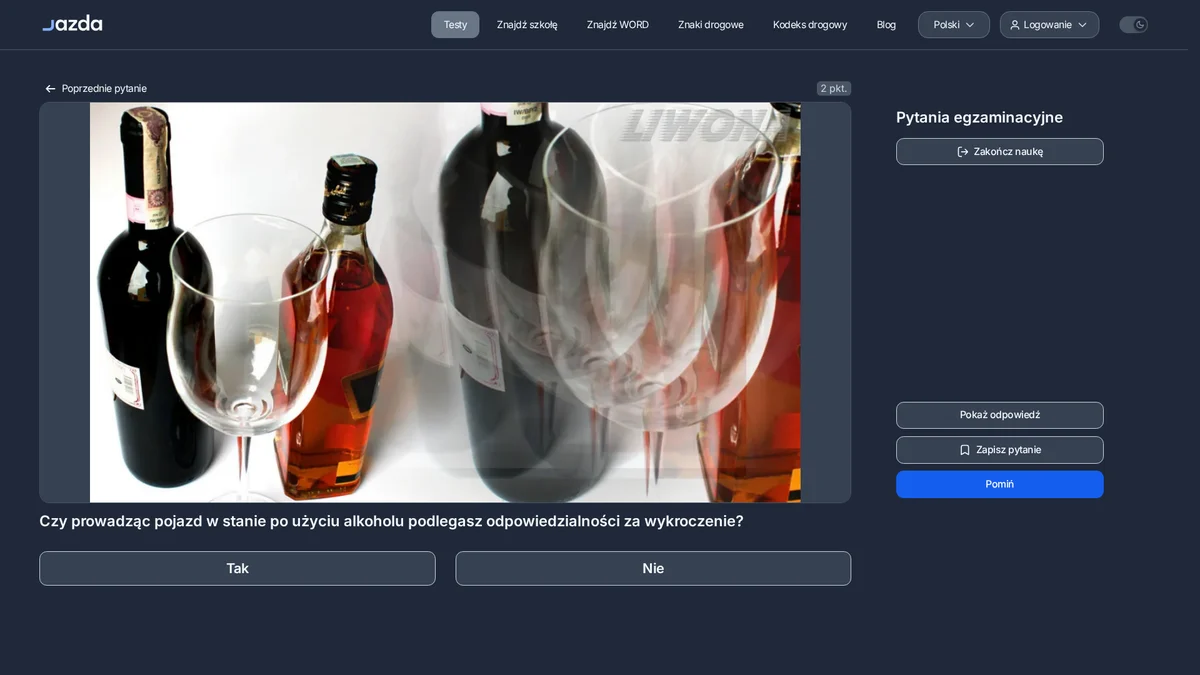Open the Znajdź WORD page
Screen dimensions: 1200x675
click(618, 25)
